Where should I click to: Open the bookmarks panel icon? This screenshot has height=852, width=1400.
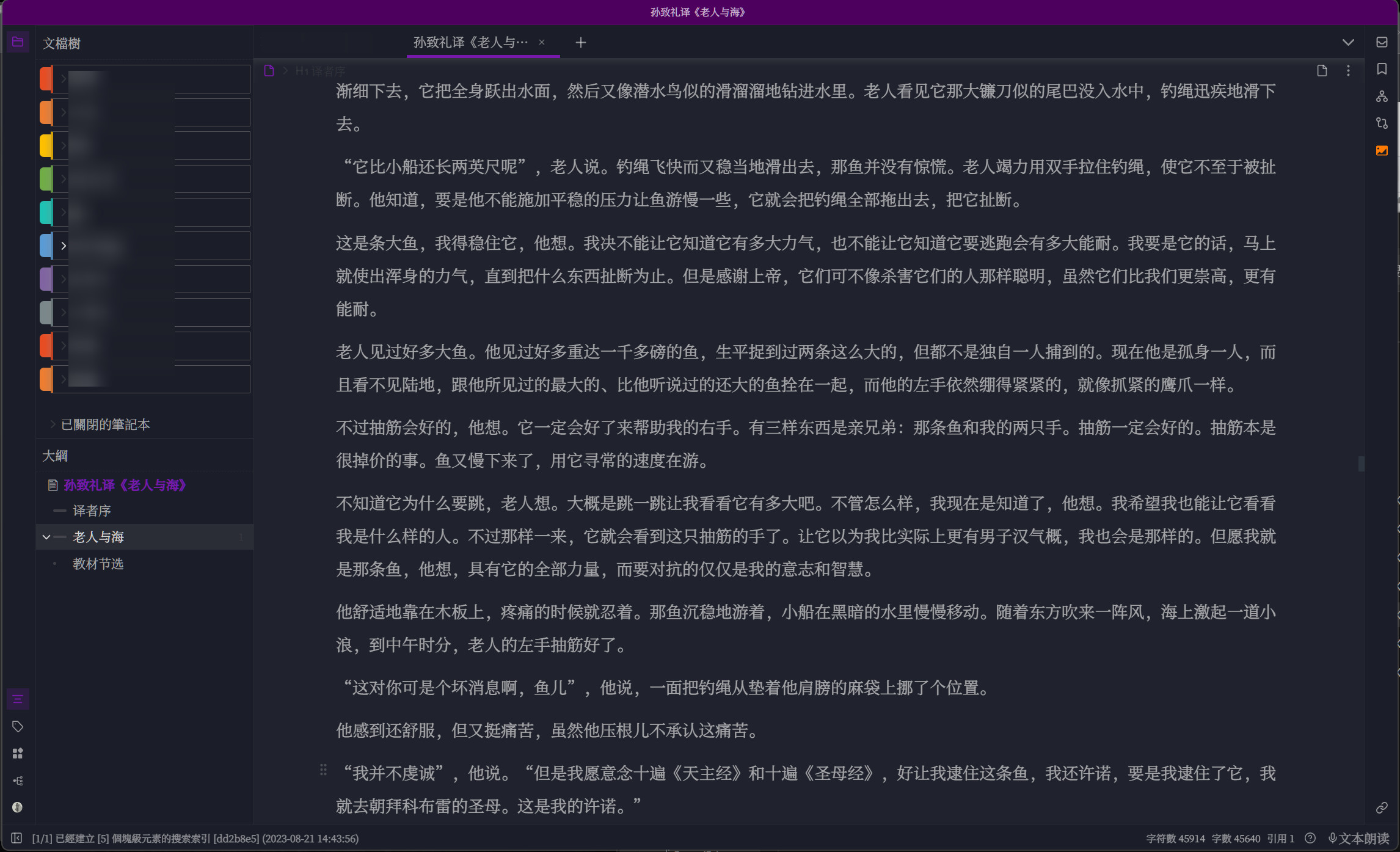(1382, 69)
